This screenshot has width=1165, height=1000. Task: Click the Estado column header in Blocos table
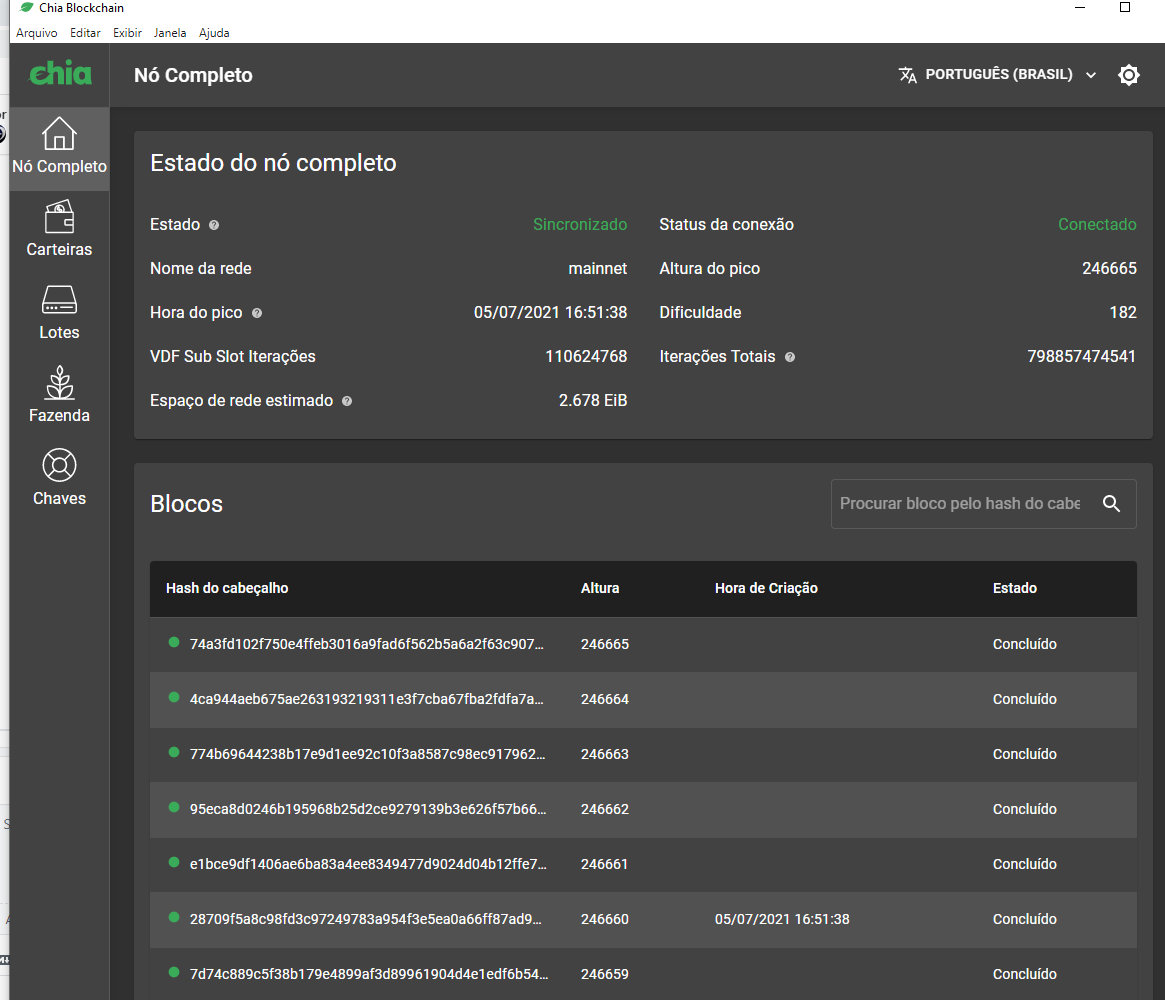(x=1014, y=588)
